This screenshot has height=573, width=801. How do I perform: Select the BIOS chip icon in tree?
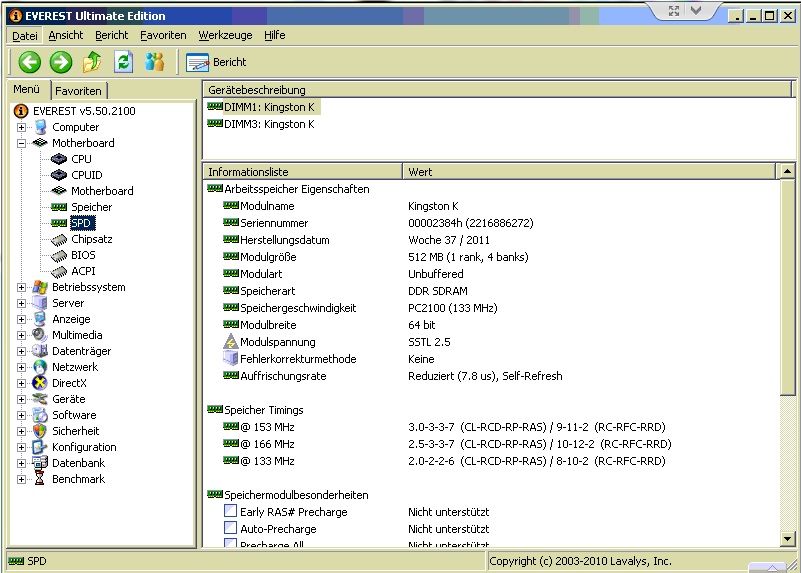pyautogui.click(x=59, y=255)
